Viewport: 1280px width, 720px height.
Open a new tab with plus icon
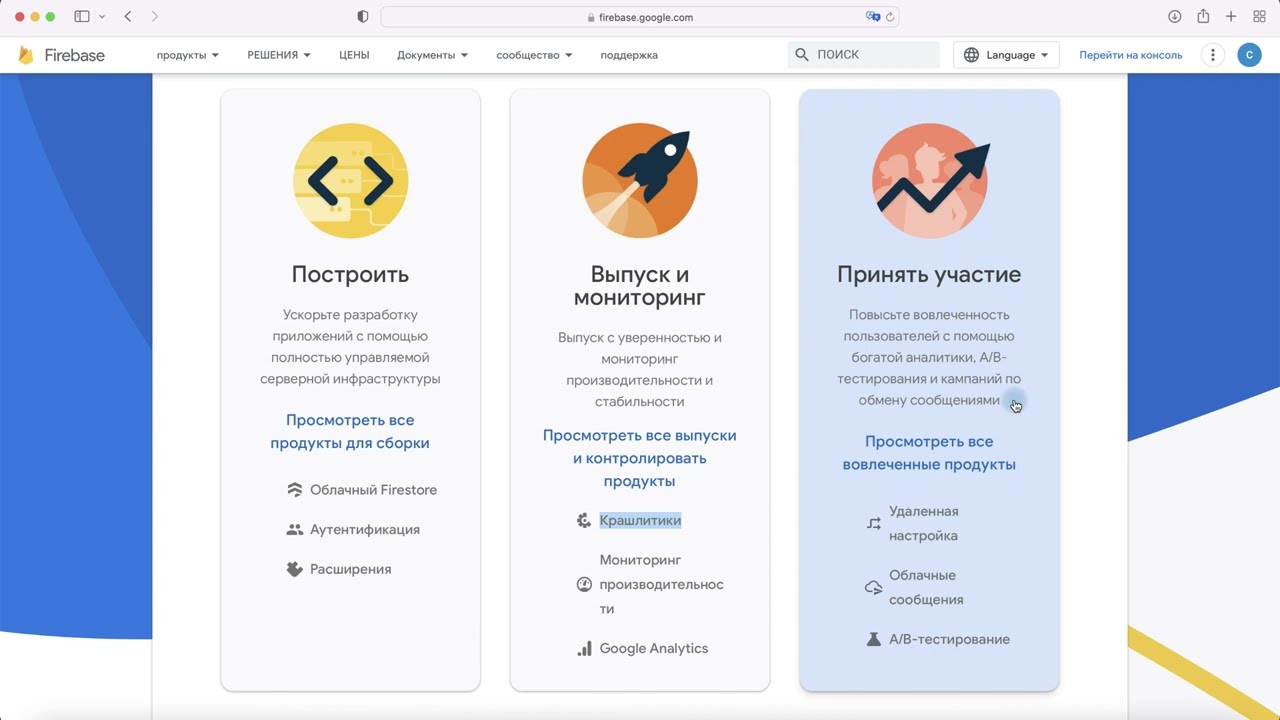[x=1231, y=17]
